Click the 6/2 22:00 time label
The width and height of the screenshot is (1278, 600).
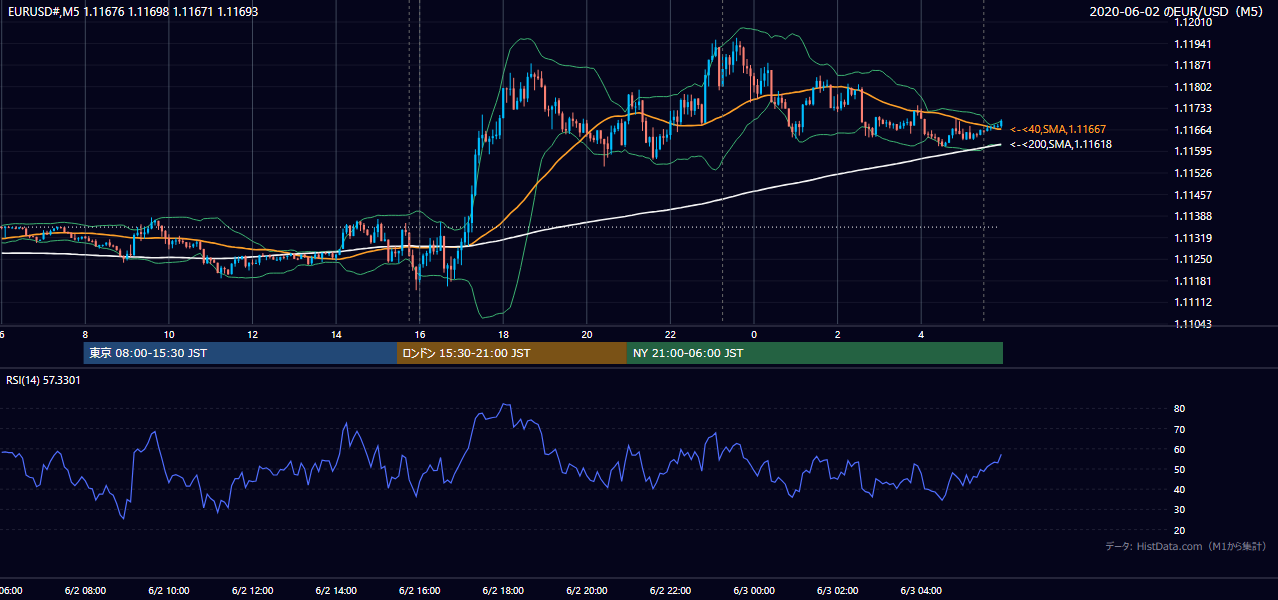tap(670, 590)
